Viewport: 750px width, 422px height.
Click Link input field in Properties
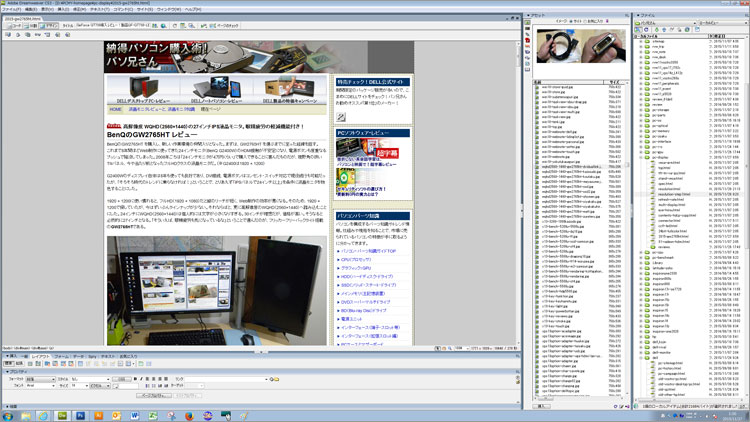coord(225,379)
